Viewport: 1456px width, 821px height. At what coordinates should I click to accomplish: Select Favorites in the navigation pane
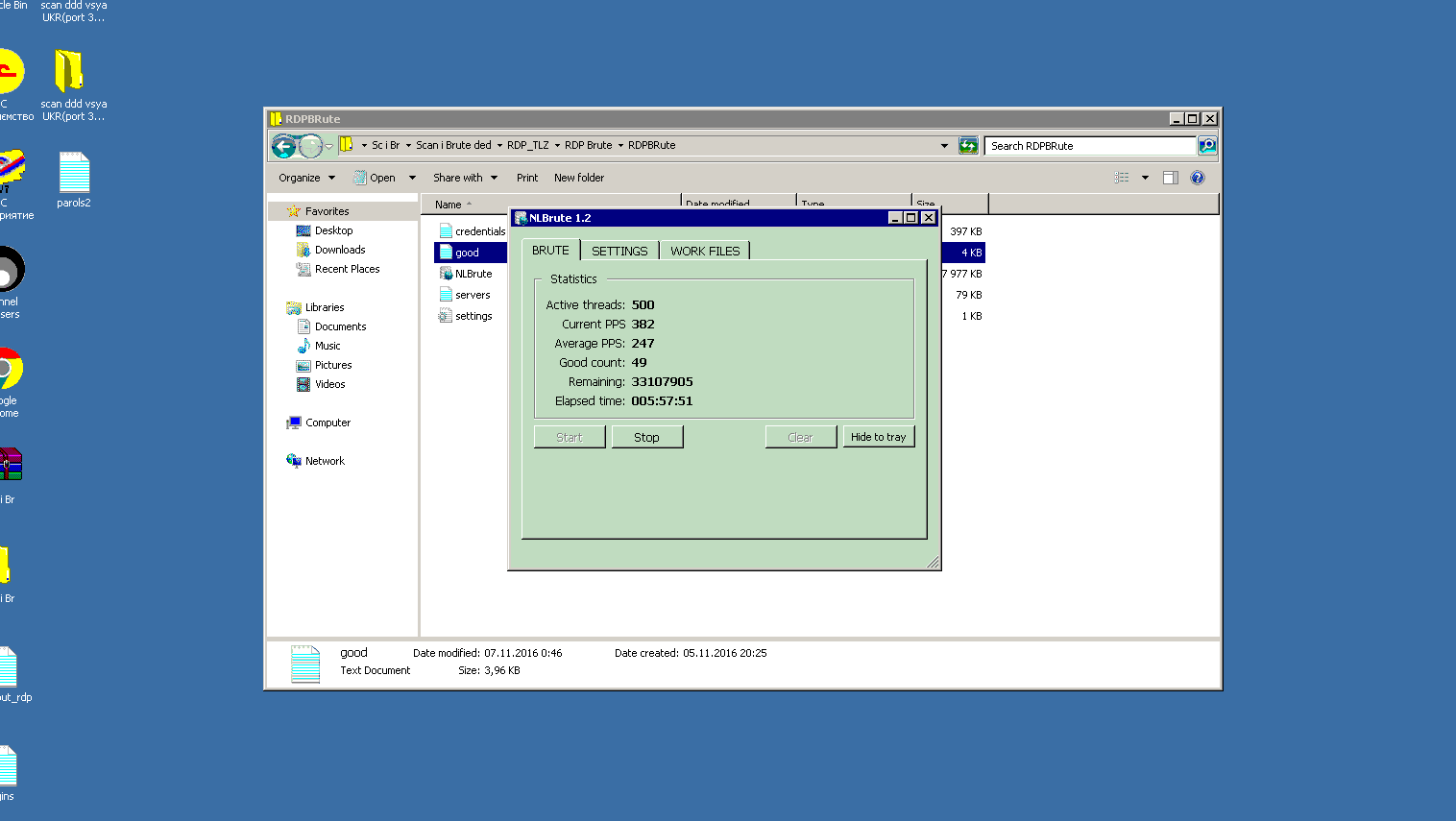[327, 211]
